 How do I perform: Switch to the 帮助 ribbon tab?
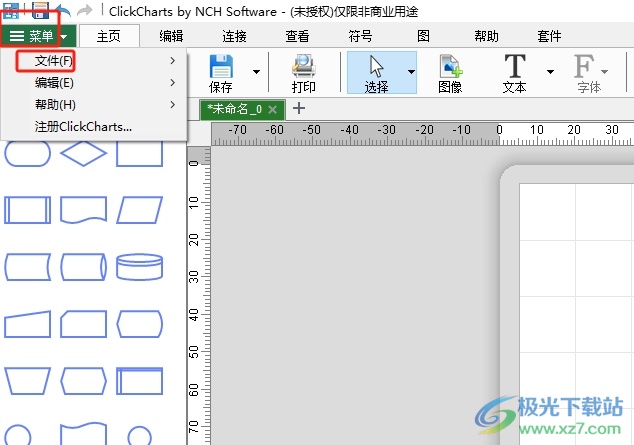486,36
